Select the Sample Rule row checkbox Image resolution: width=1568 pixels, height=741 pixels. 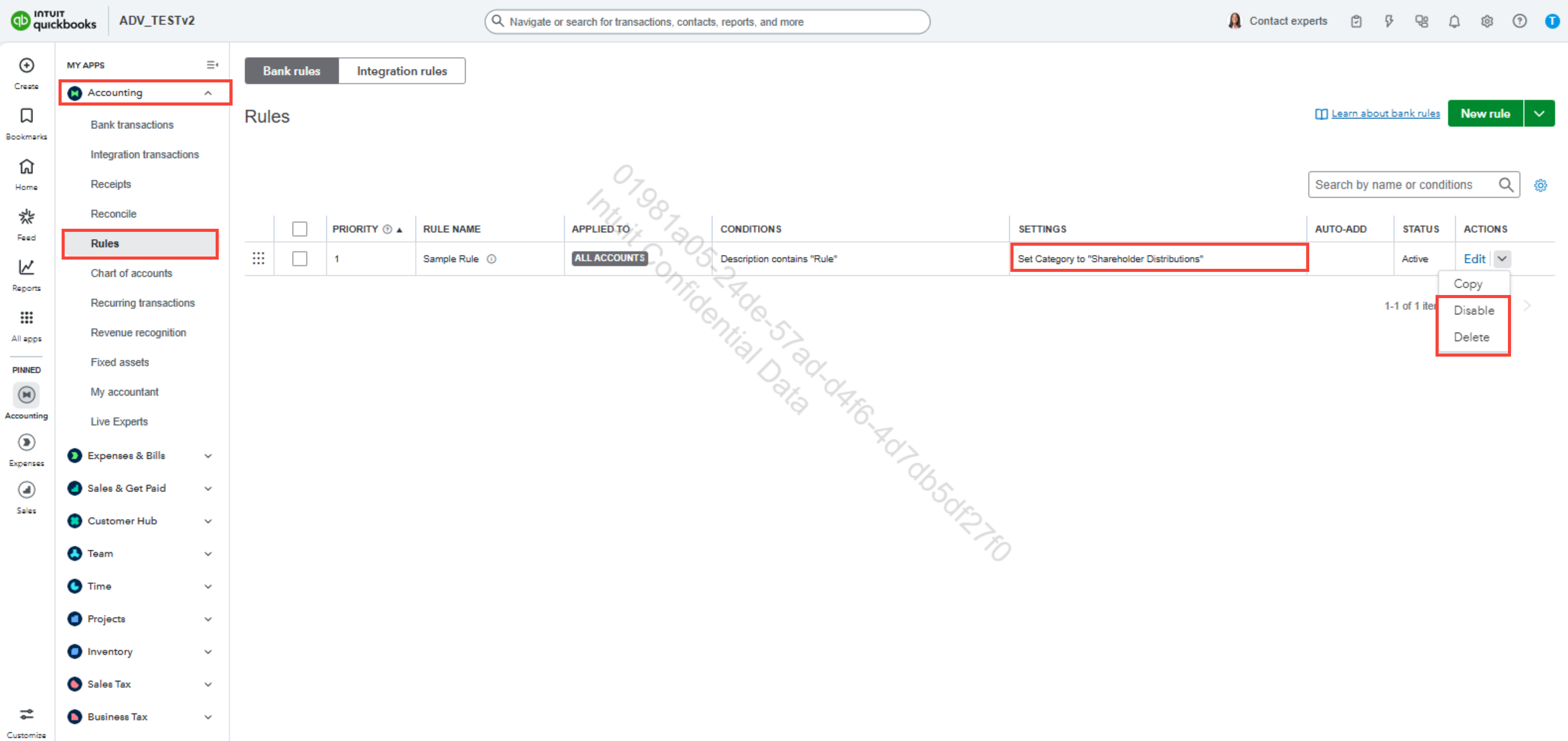pyautogui.click(x=300, y=259)
